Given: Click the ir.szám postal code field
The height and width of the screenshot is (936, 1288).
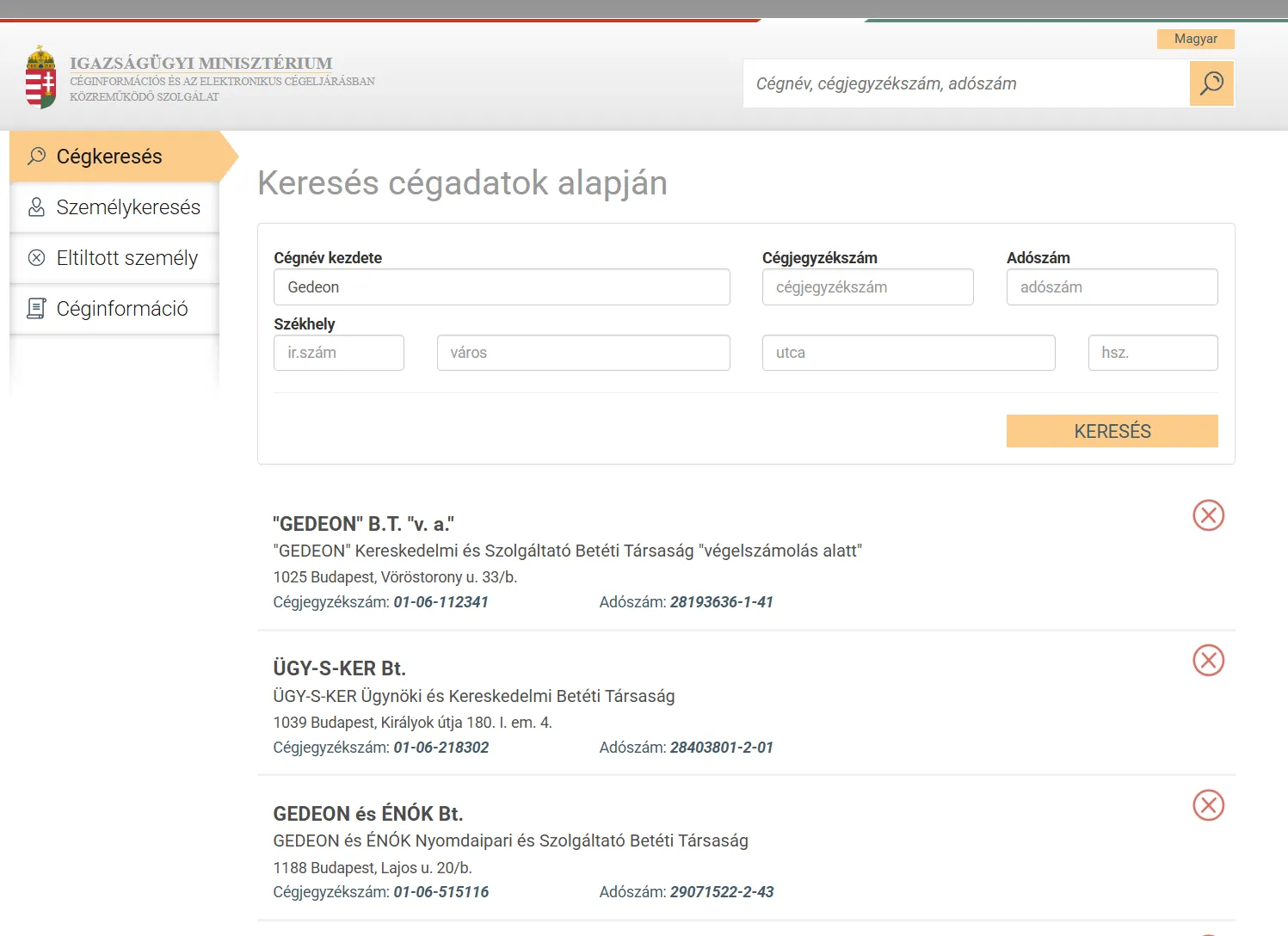Looking at the screenshot, I should pos(339,353).
